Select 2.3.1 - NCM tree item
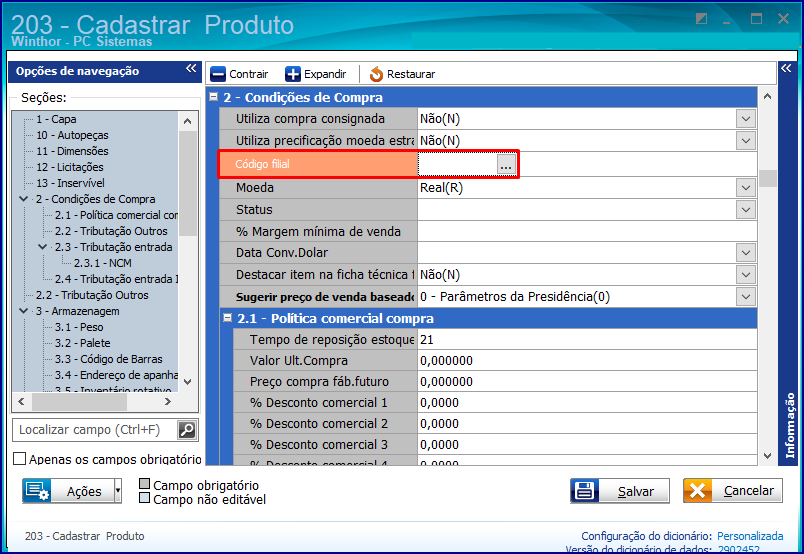This screenshot has width=804, height=554. 103,263
